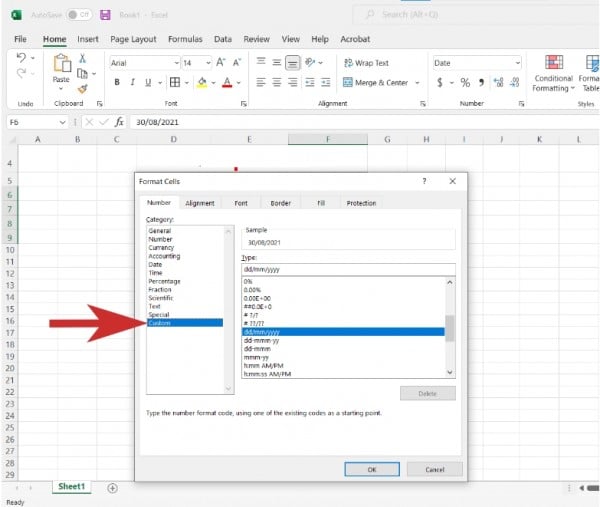Toggle Top Align vertical alignment
The height and width of the screenshot is (507, 600).
261,61
